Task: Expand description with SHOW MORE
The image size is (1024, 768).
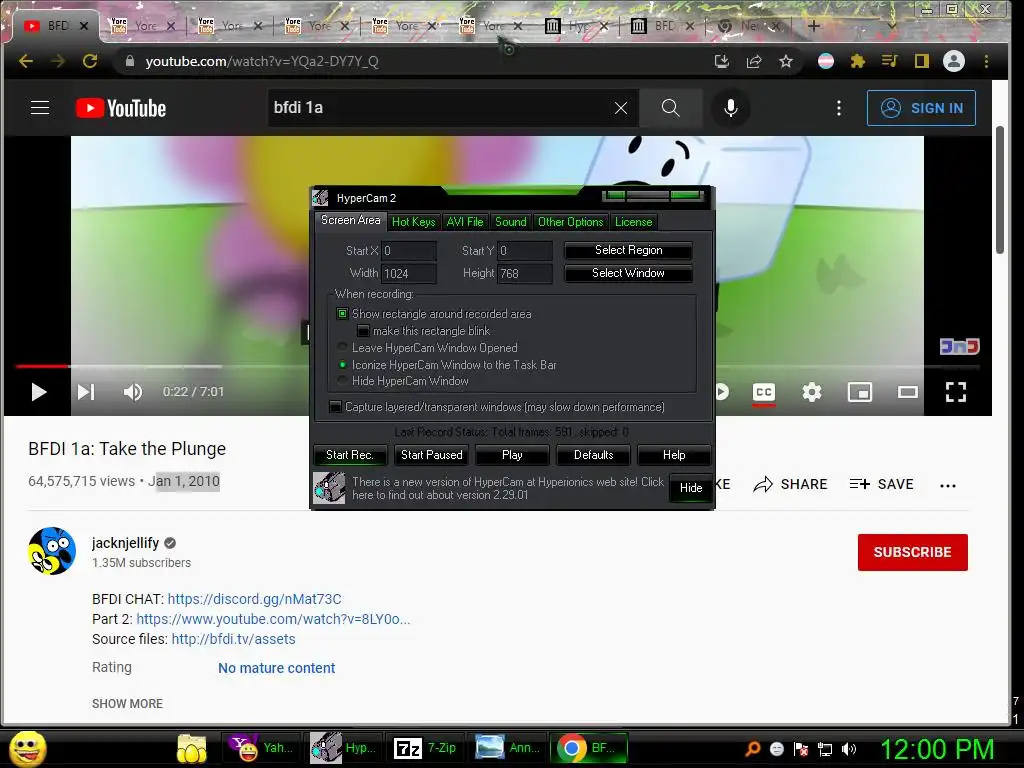Action: coord(127,704)
